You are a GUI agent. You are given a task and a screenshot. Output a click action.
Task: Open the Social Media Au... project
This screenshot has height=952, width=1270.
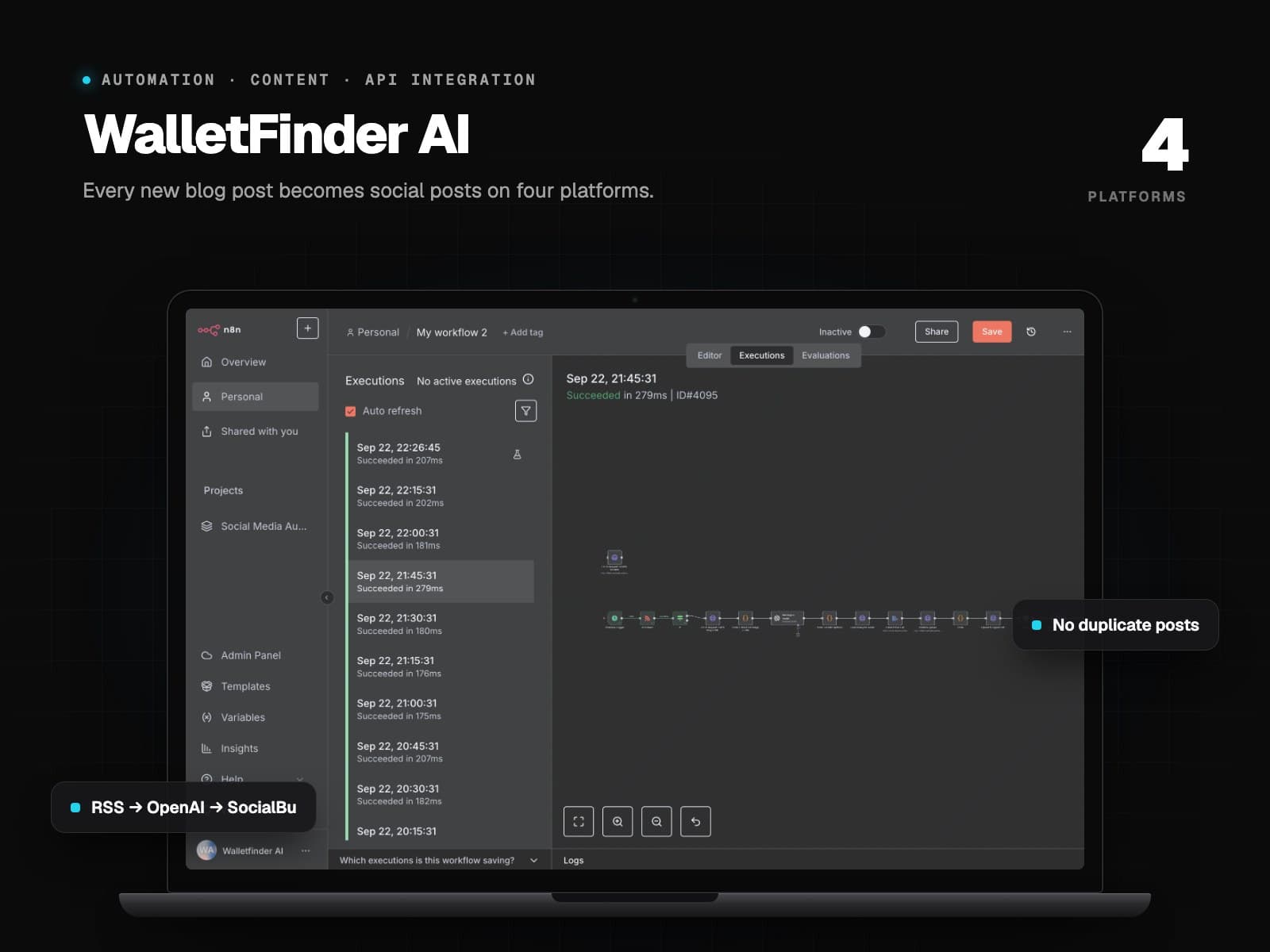256,526
